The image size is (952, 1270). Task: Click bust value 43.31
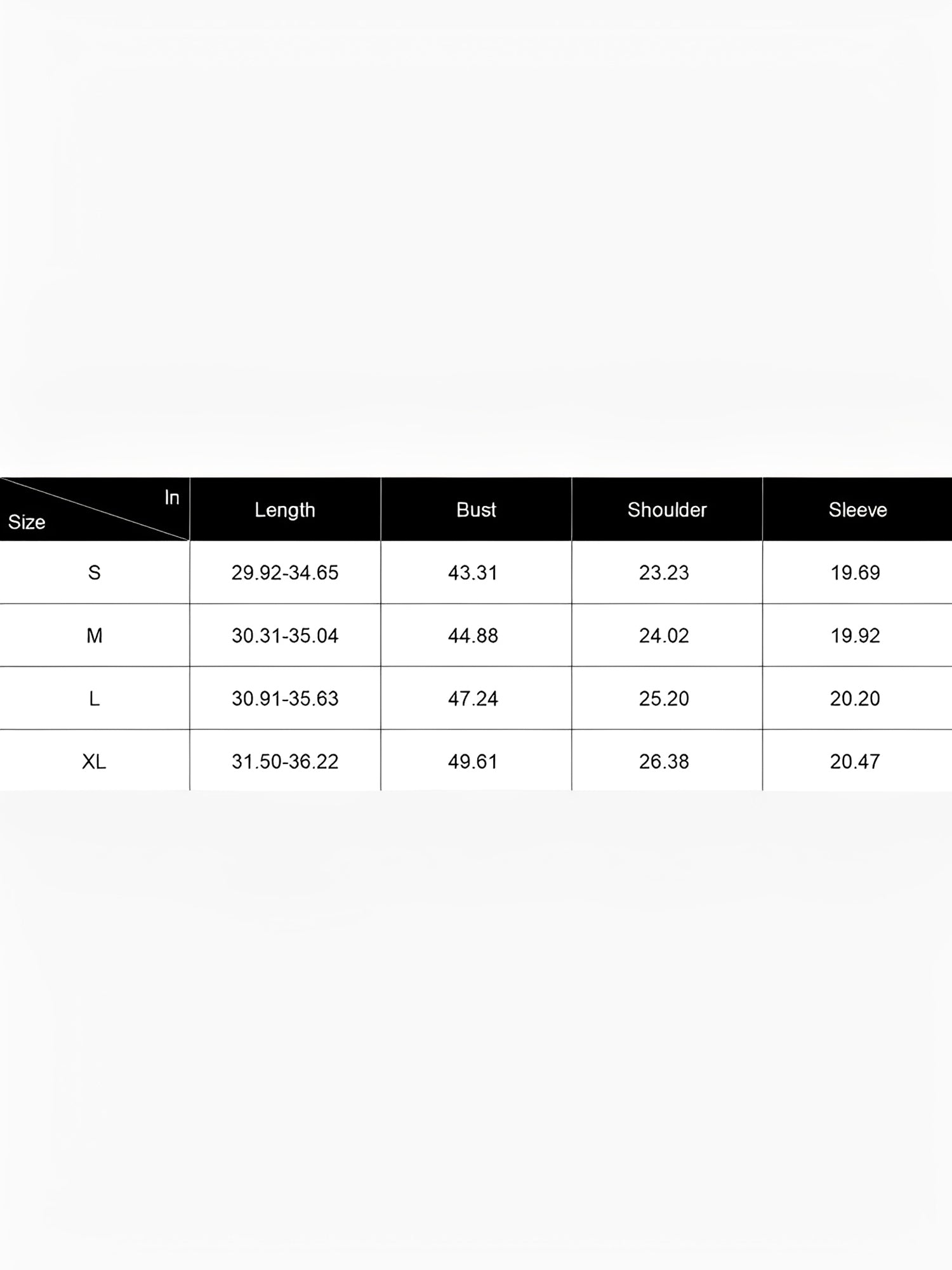473,573
